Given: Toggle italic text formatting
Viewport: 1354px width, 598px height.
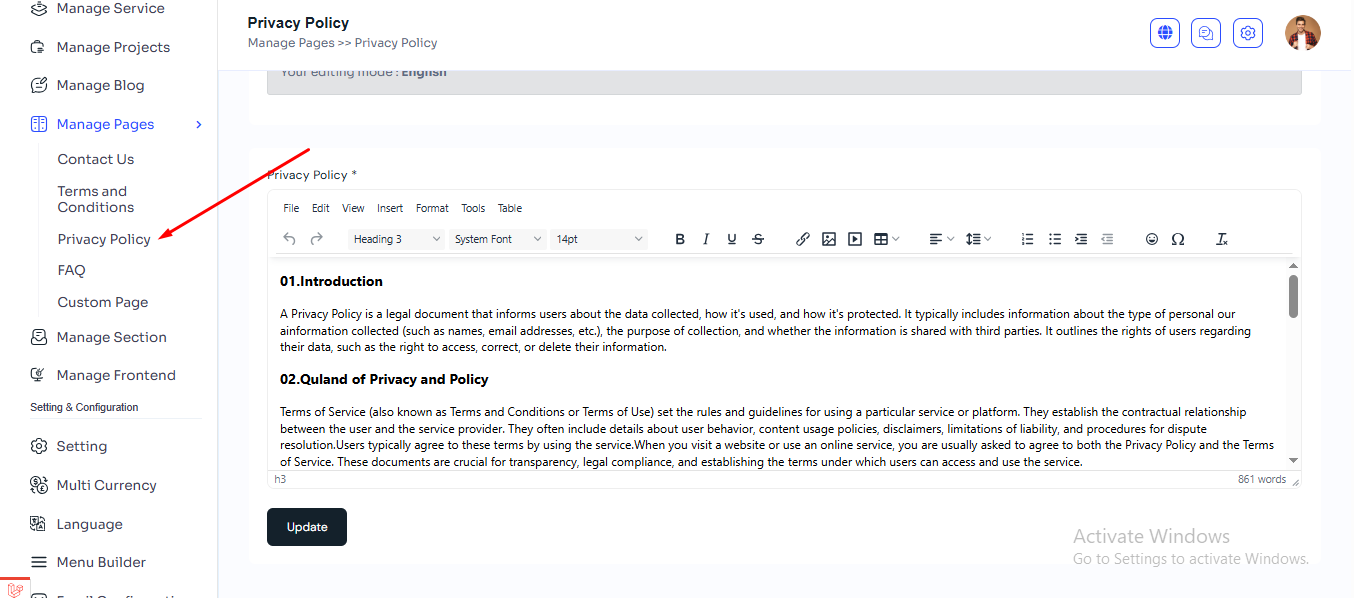Looking at the screenshot, I should (x=706, y=239).
